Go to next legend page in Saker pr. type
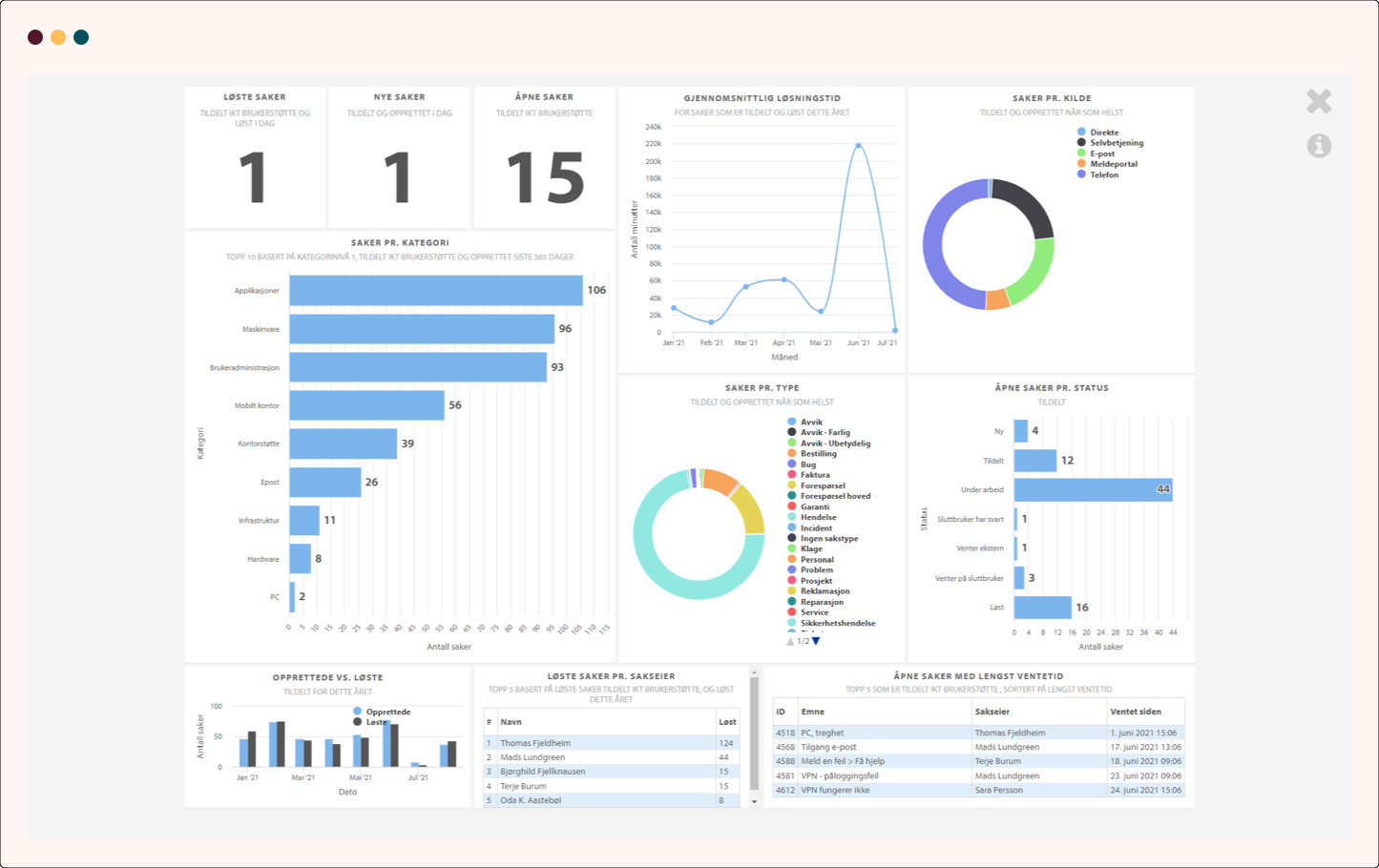This screenshot has width=1379, height=868. (816, 641)
